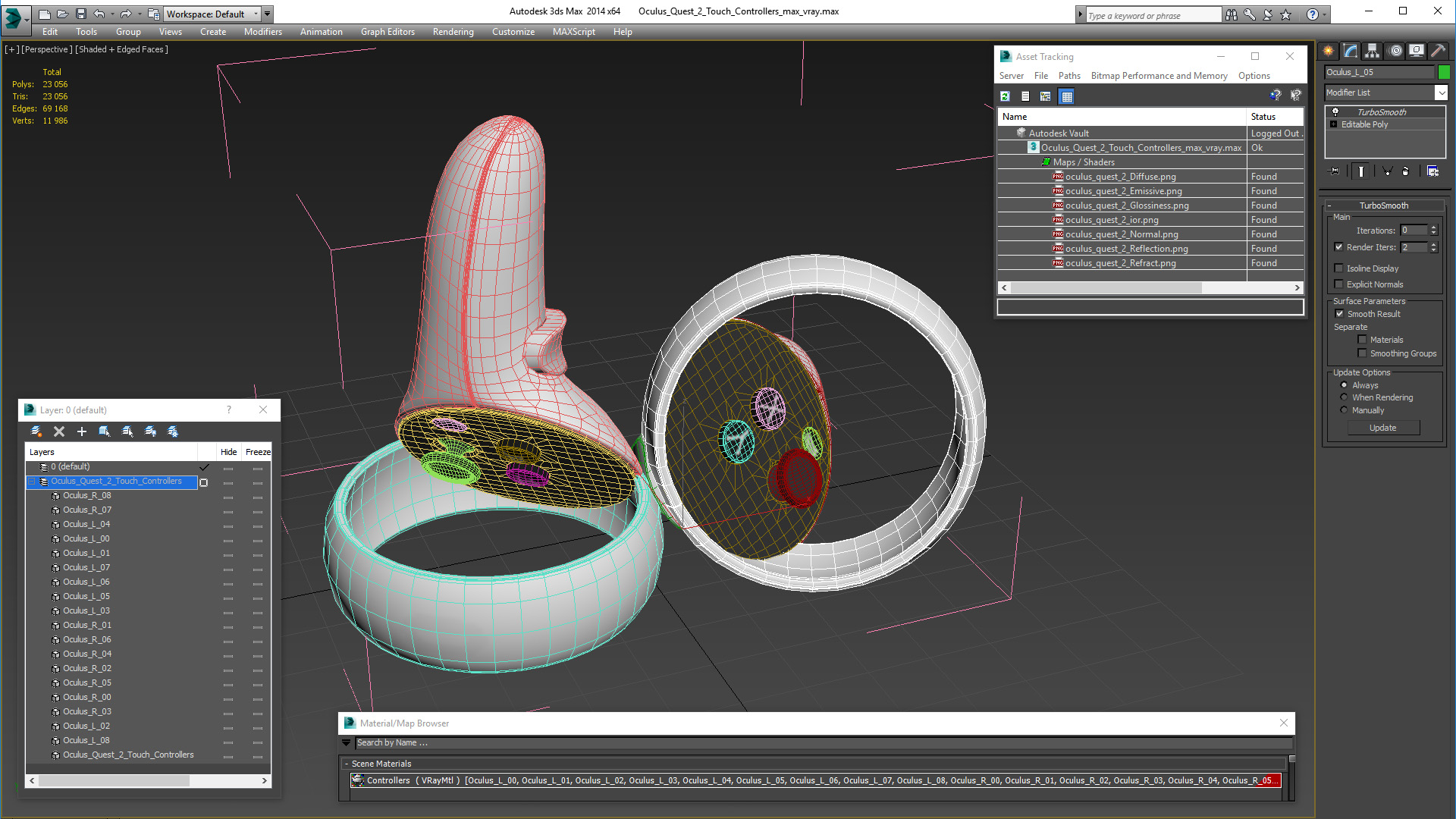Image resolution: width=1456 pixels, height=819 pixels.
Task: Click the Remove modifier from stack icon
Action: point(1406,171)
